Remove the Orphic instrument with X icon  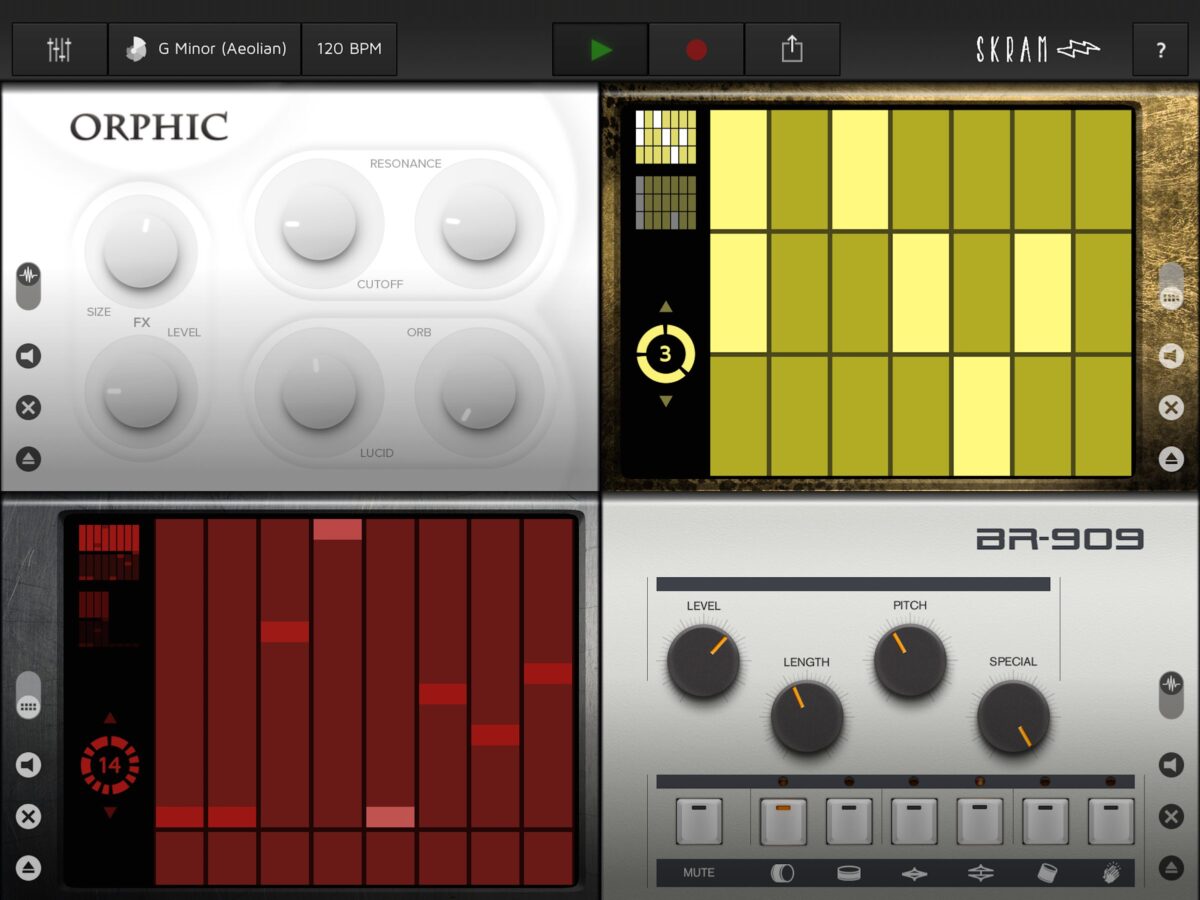[x=29, y=408]
